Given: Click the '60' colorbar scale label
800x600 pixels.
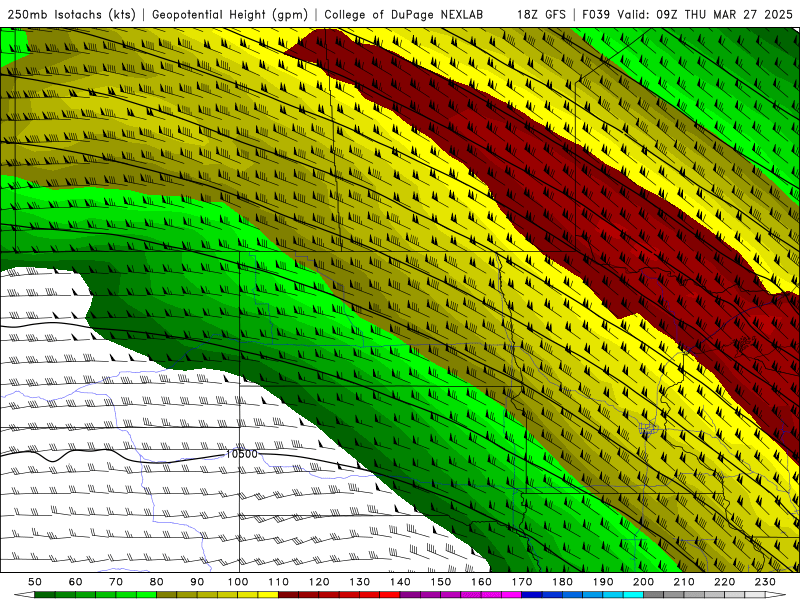Looking at the screenshot, I should click(75, 582).
